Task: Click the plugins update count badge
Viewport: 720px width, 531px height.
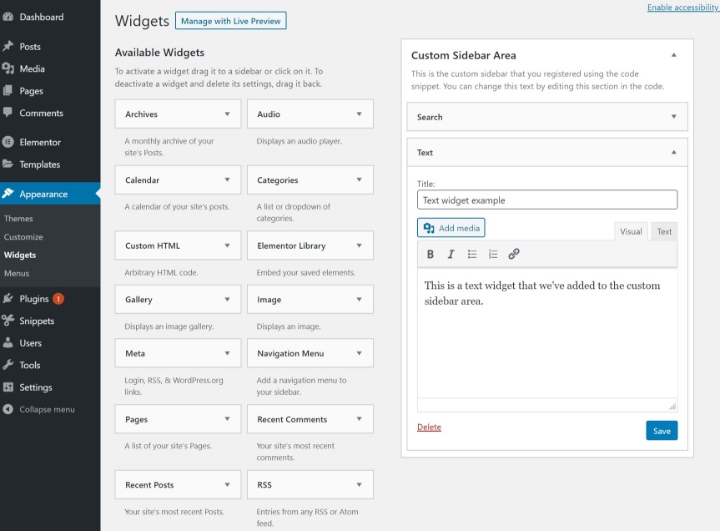Action: tap(58, 299)
